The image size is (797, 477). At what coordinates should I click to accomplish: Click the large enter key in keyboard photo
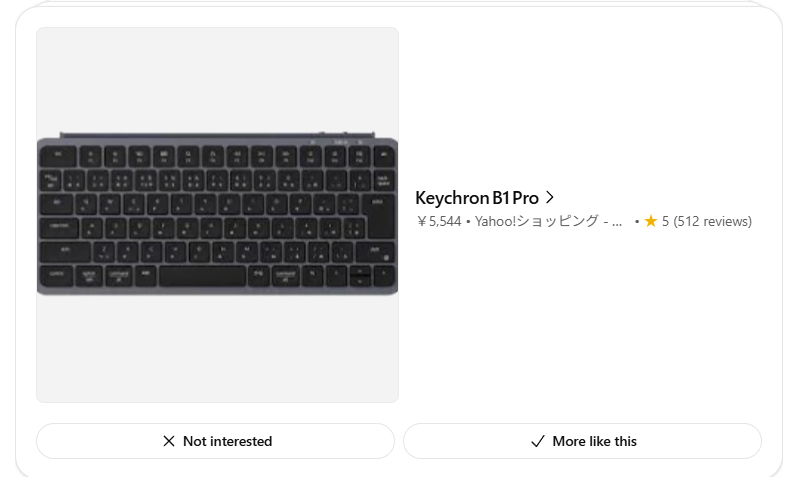point(379,216)
